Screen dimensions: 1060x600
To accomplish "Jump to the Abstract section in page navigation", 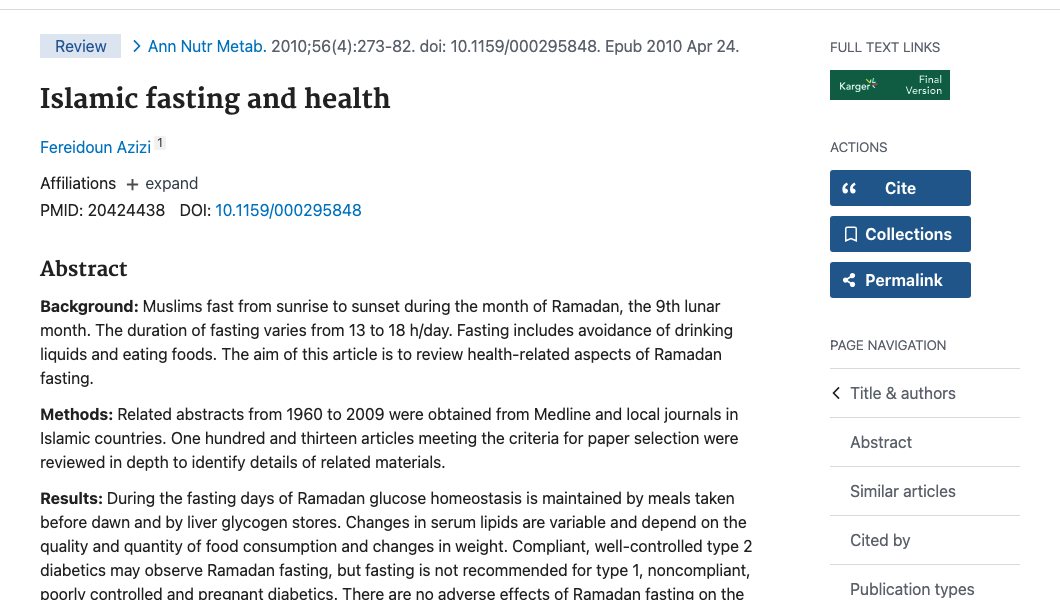I will [x=880, y=442].
